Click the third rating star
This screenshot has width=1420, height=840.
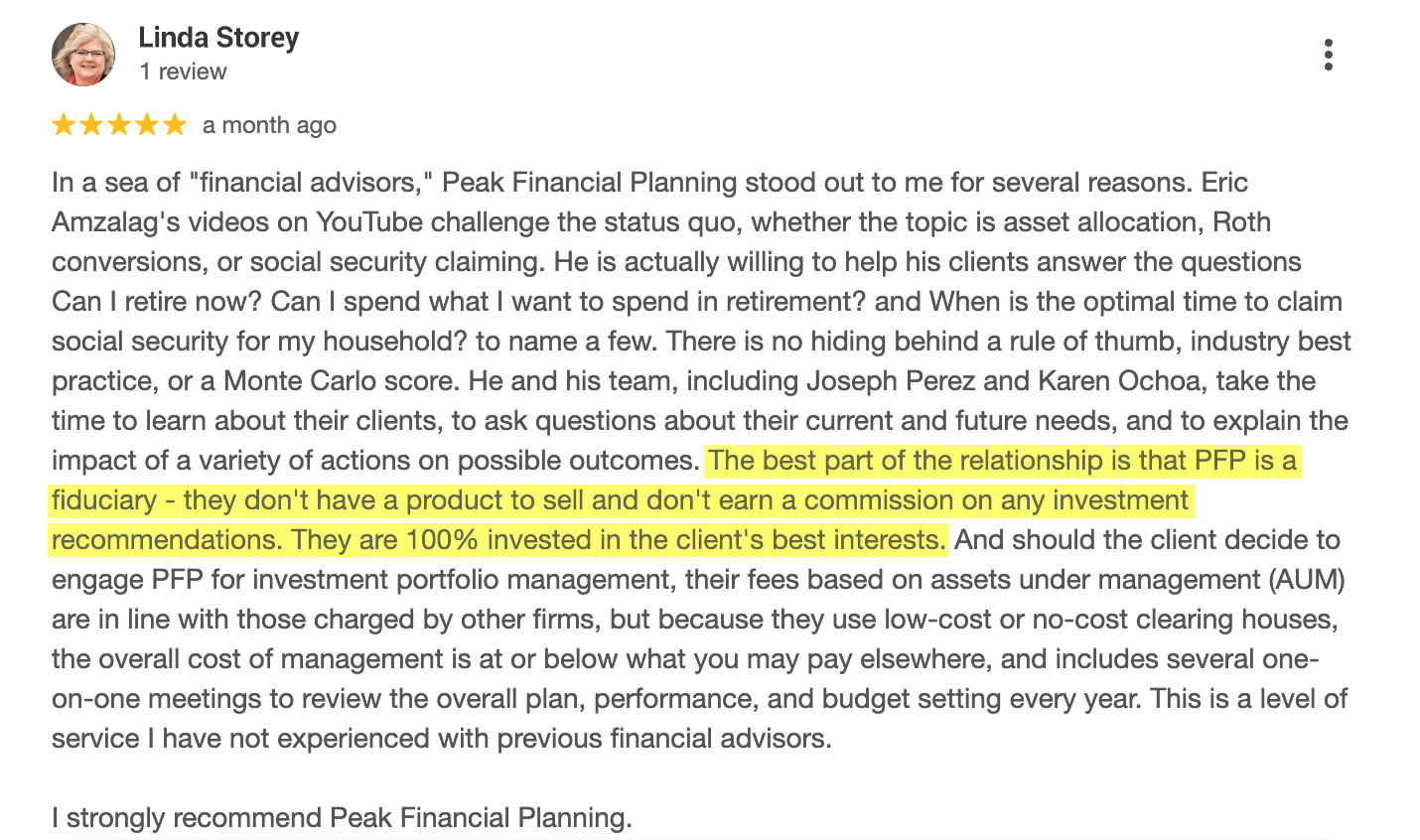pyautogui.click(x=119, y=125)
